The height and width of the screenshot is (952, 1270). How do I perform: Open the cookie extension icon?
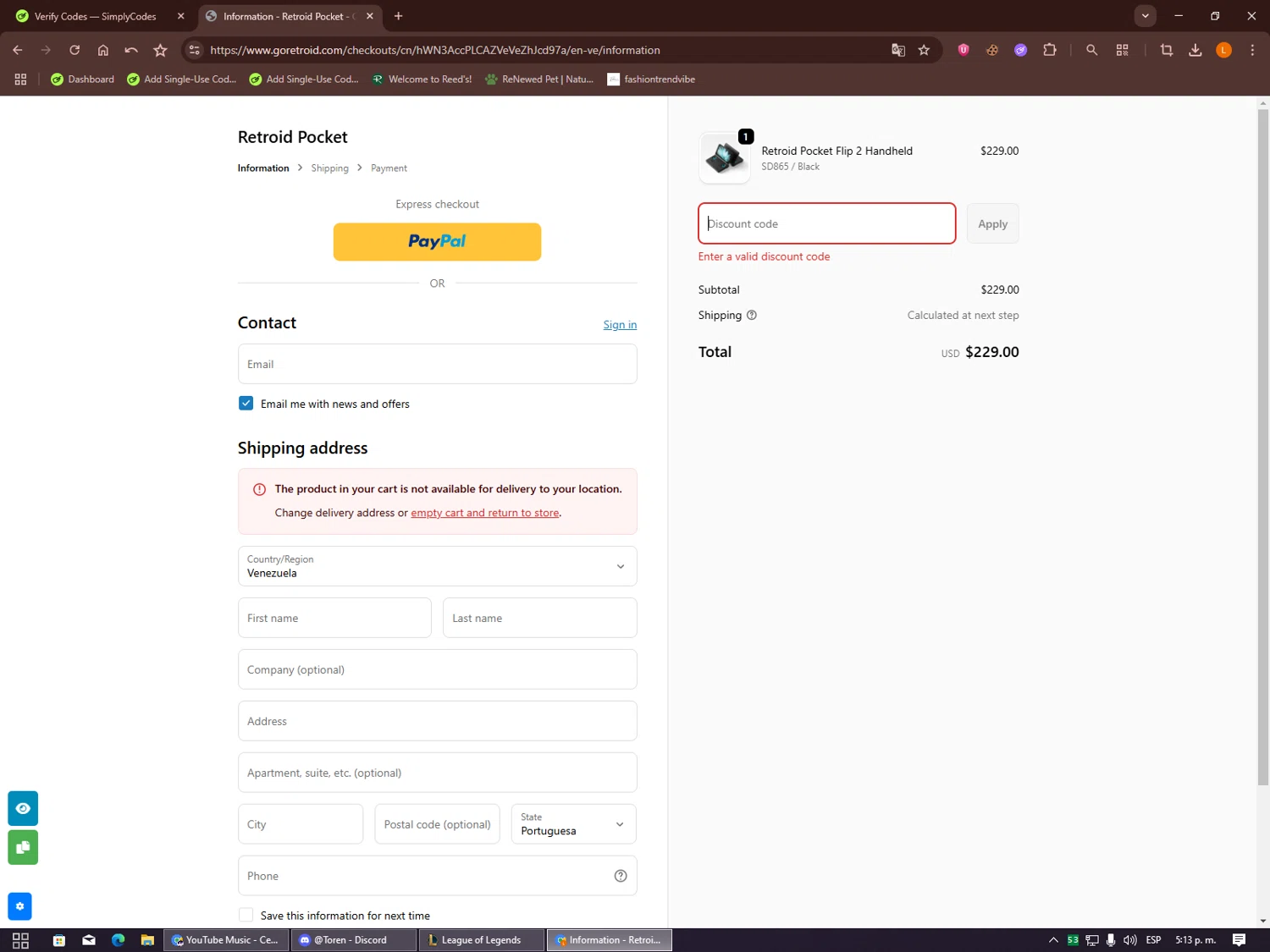click(x=992, y=50)
